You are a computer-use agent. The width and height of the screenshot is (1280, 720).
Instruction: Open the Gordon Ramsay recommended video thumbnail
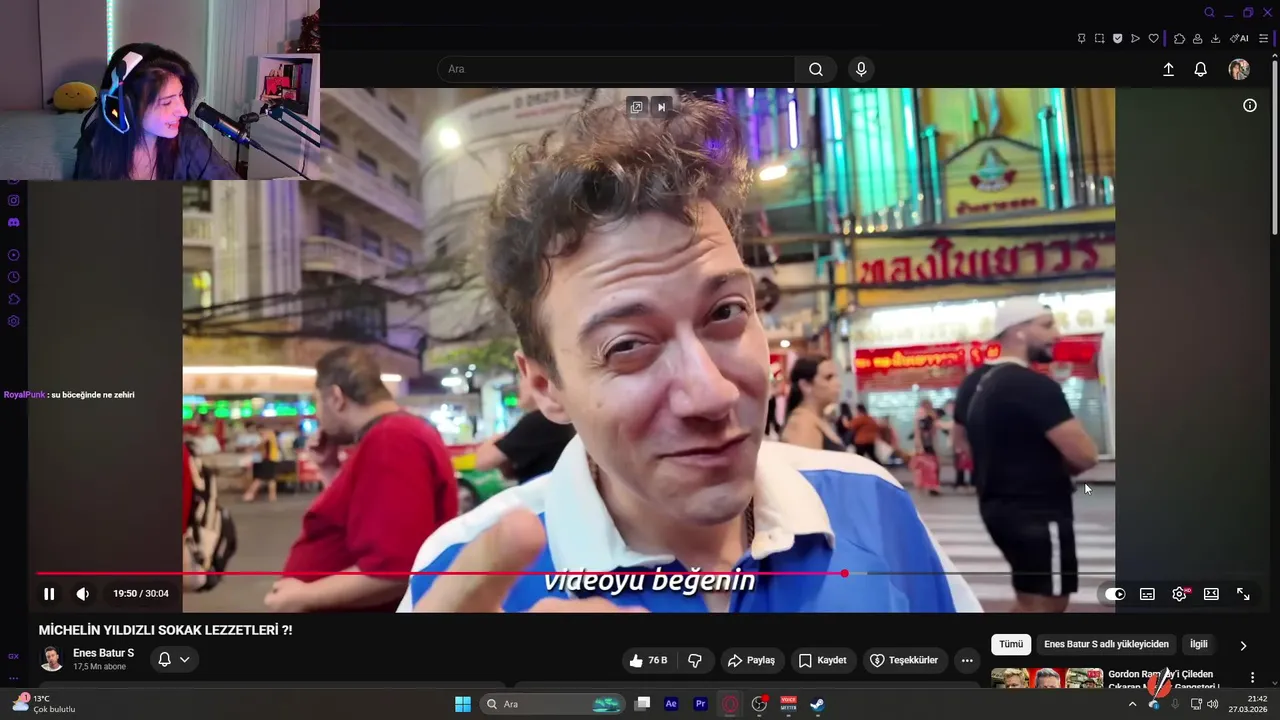1047,679
